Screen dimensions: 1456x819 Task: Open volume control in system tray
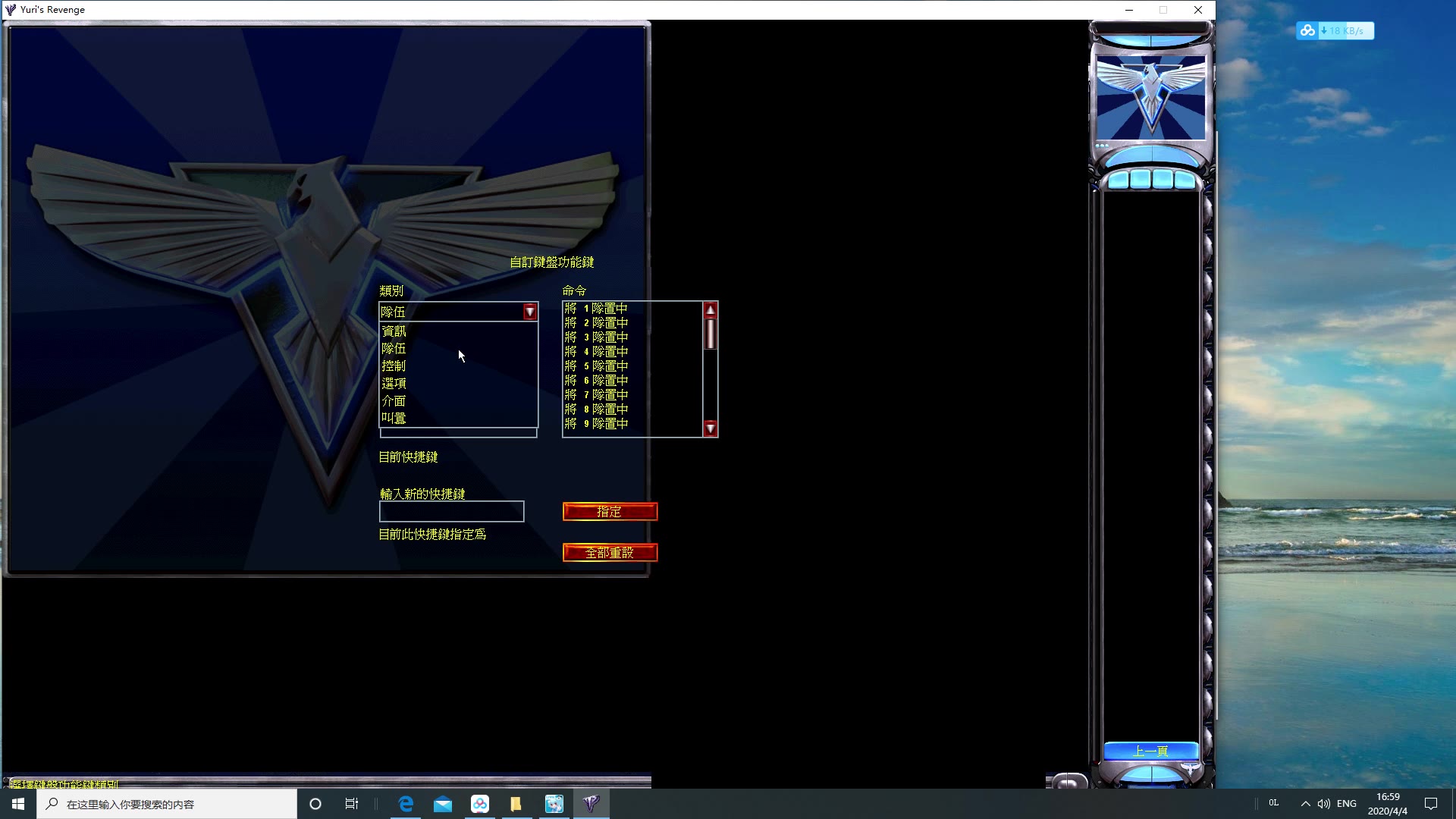pos(1324,804)
